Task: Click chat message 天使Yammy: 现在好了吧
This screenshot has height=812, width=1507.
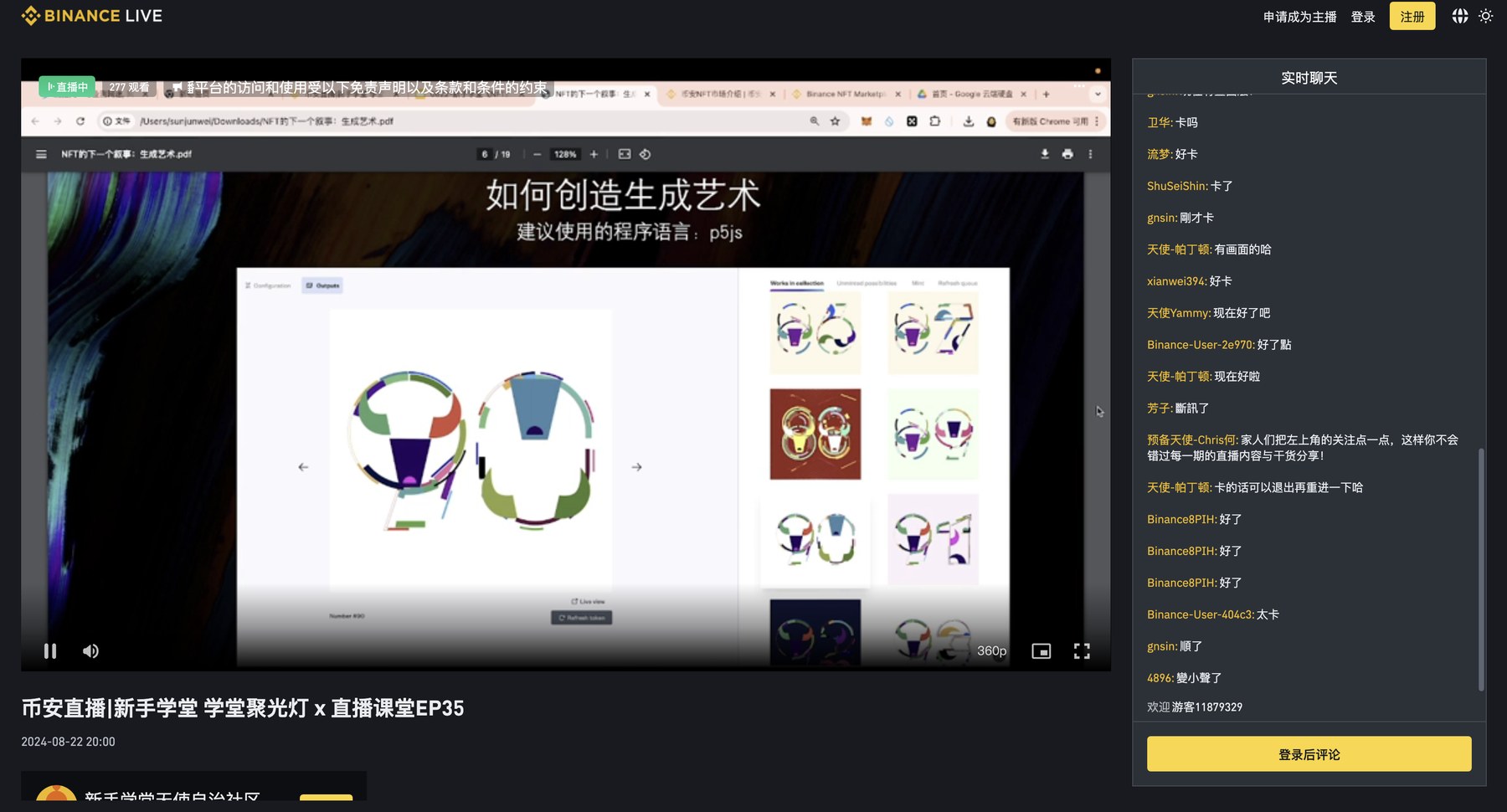Action: click(x=1208, y=313)
